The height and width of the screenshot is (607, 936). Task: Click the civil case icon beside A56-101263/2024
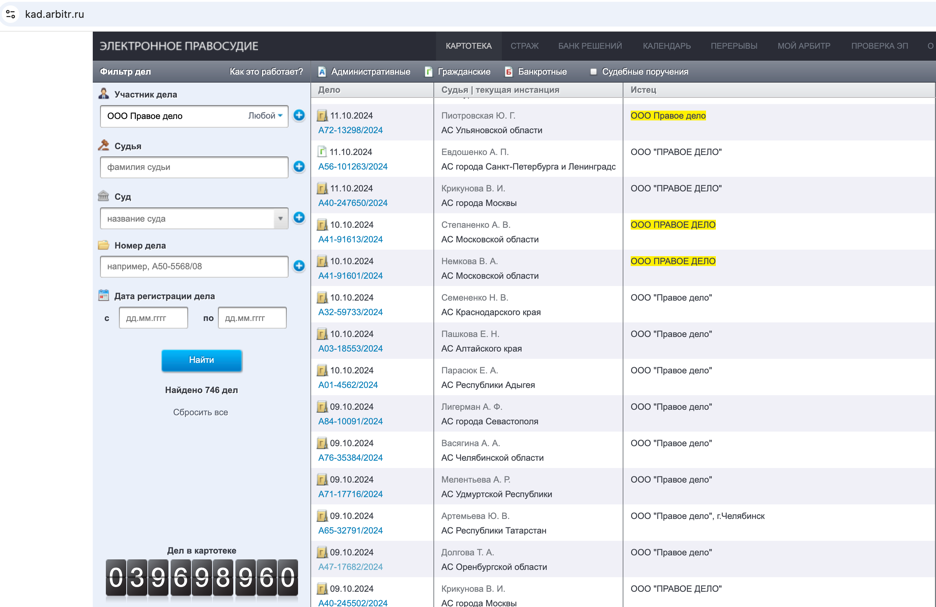[x=322, y=152]
